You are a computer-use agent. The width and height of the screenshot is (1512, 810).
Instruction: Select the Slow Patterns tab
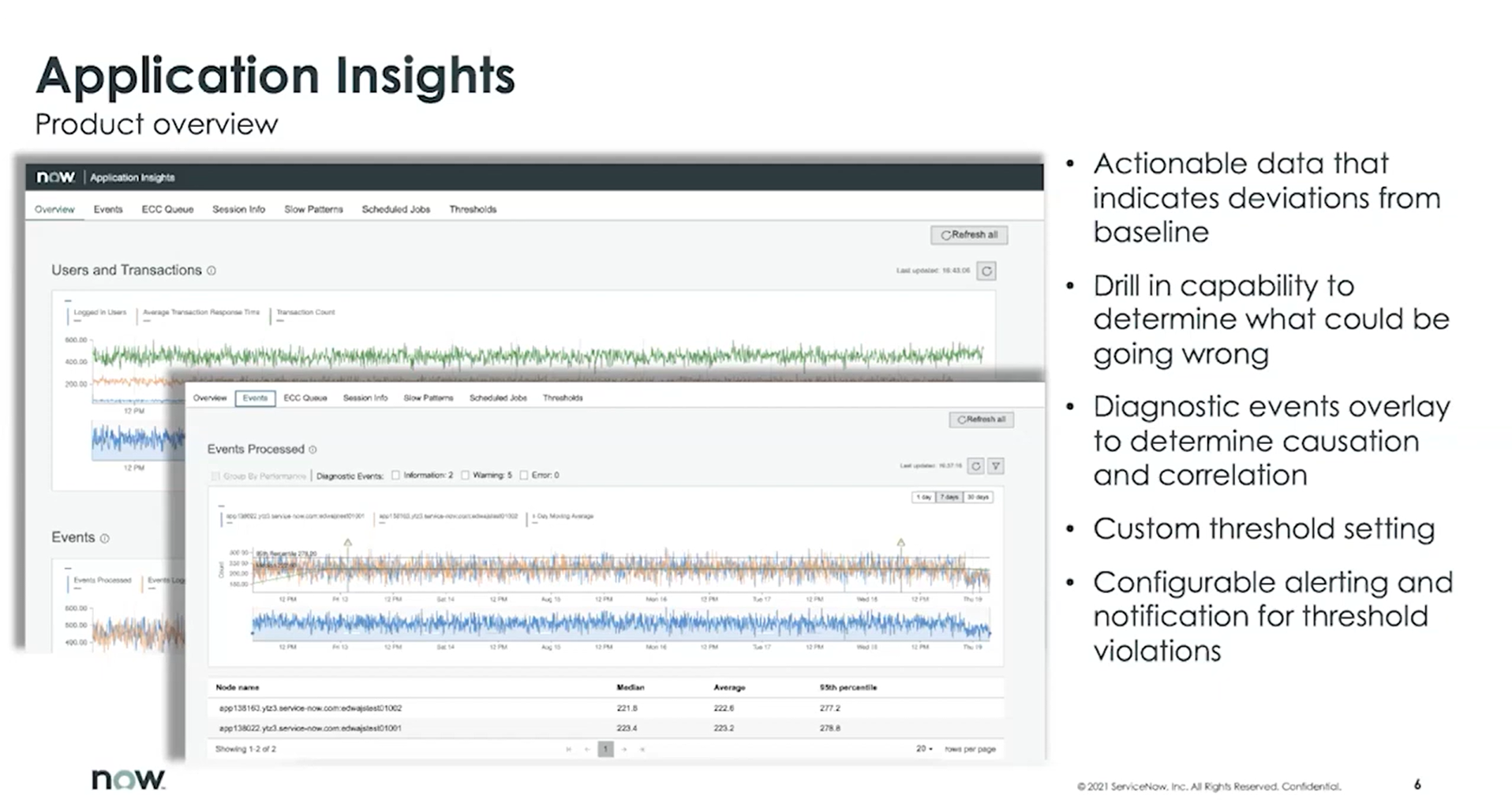pyautogui.click(x=427, y=398)
